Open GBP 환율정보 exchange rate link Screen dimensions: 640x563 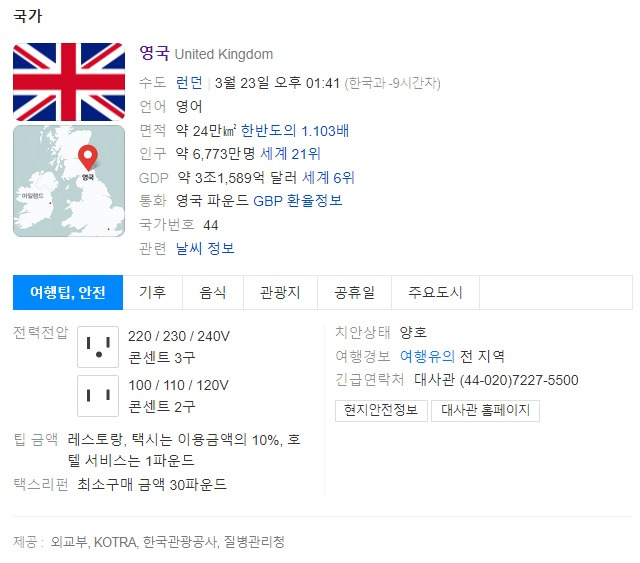[x=298, y=201]
